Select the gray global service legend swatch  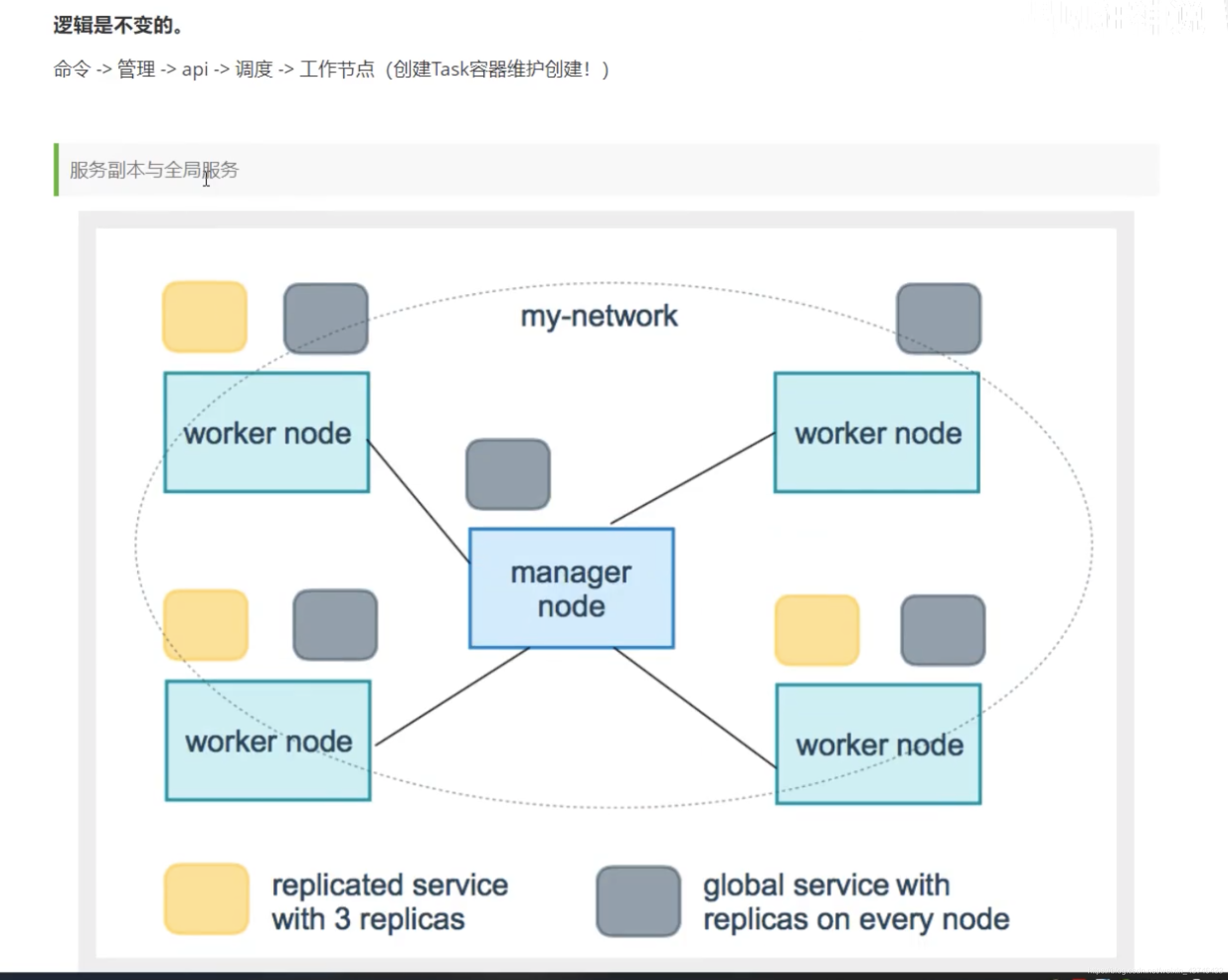(x=638, y=901)
